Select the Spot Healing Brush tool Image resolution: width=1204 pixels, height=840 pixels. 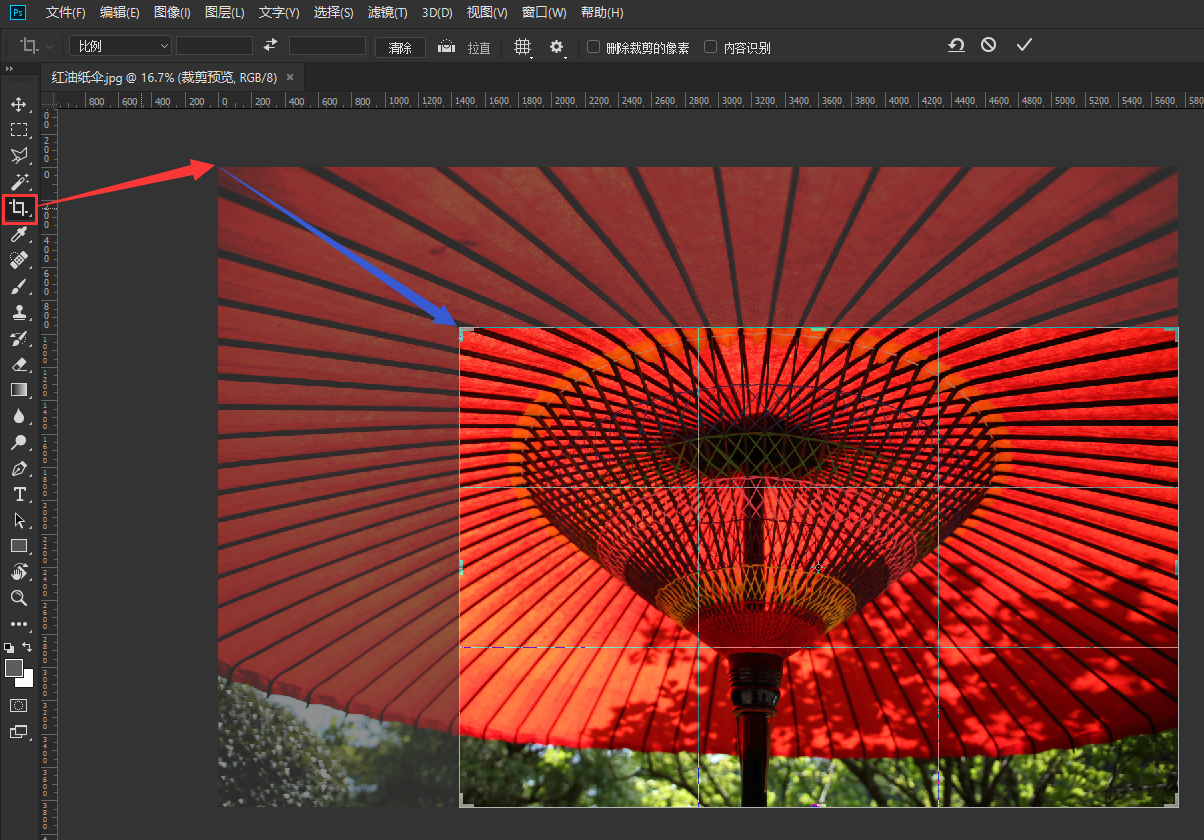click(19, 261)
